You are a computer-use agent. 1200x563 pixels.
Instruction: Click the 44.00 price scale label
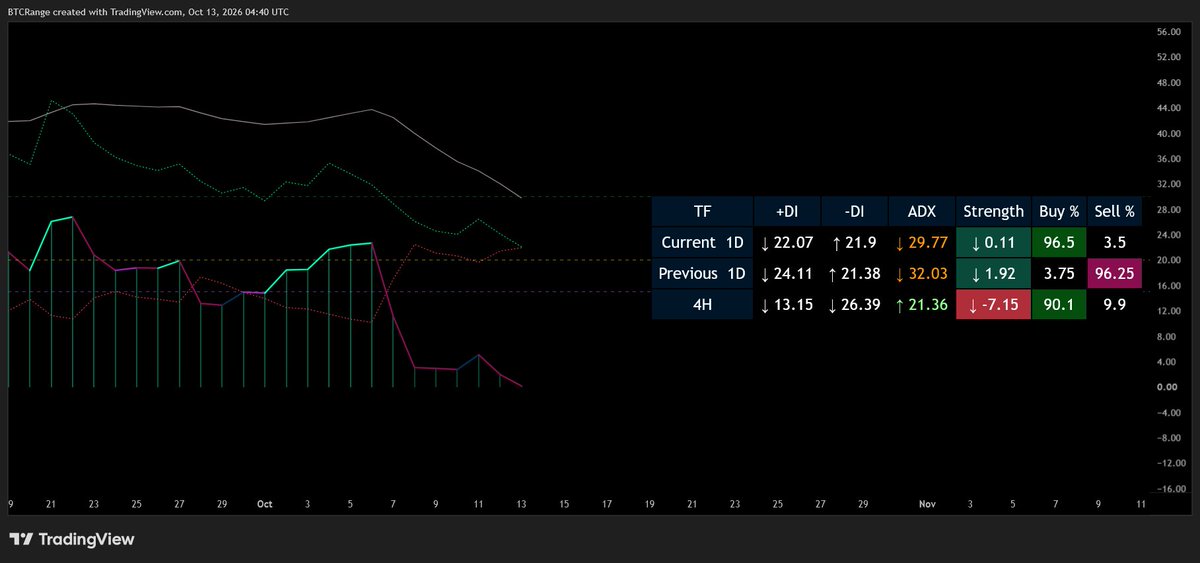click(1169, 108)
